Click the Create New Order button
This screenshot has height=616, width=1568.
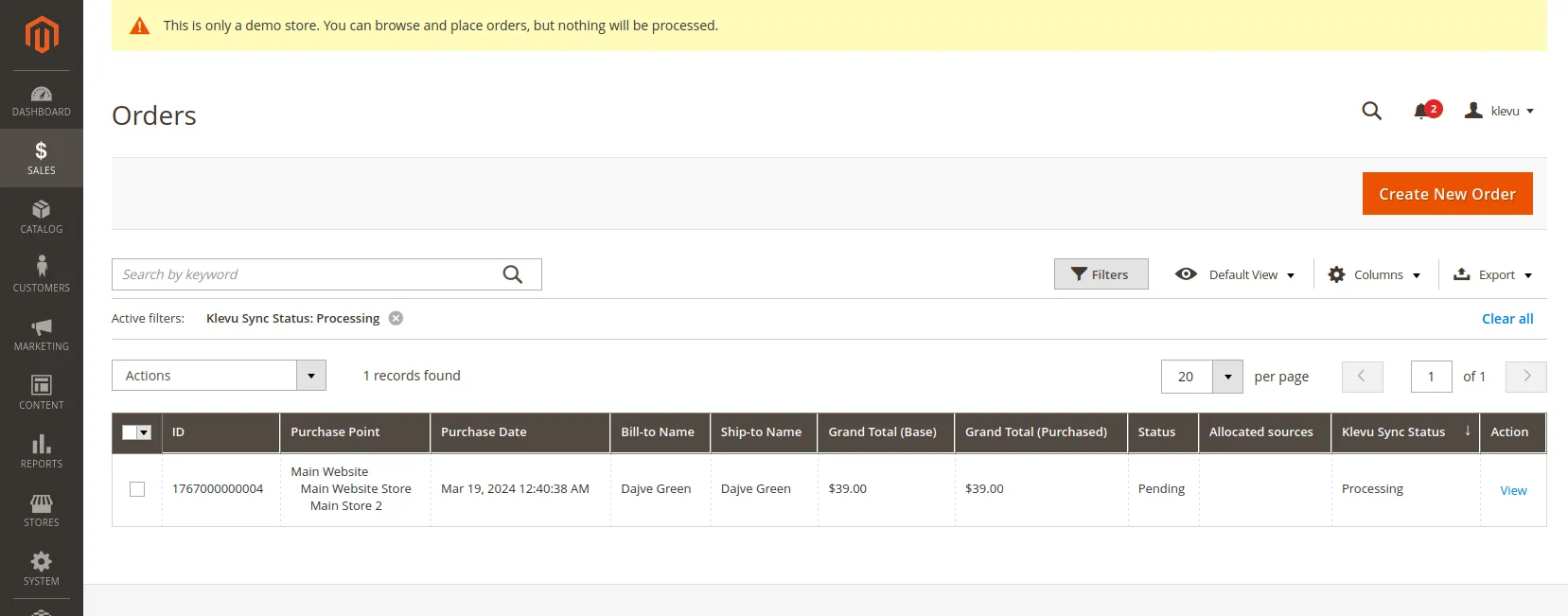click(x=1447, y=194)
